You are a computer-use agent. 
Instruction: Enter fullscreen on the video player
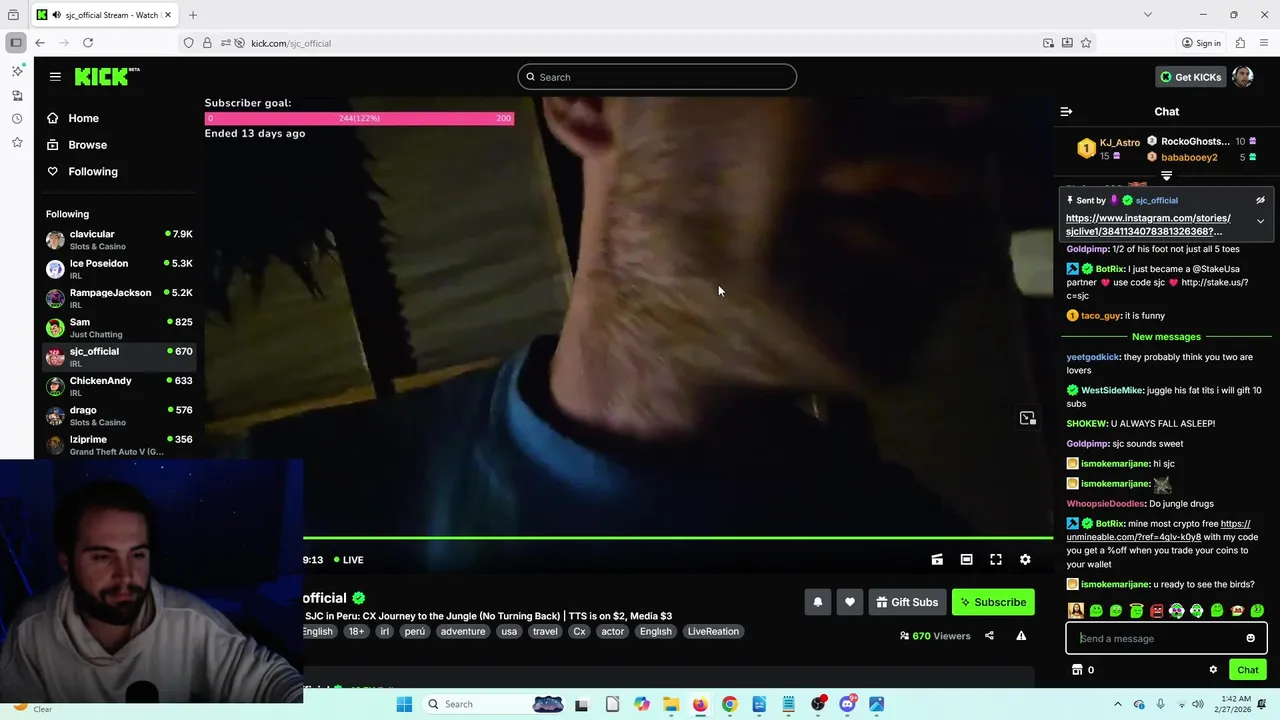point(996,560)
